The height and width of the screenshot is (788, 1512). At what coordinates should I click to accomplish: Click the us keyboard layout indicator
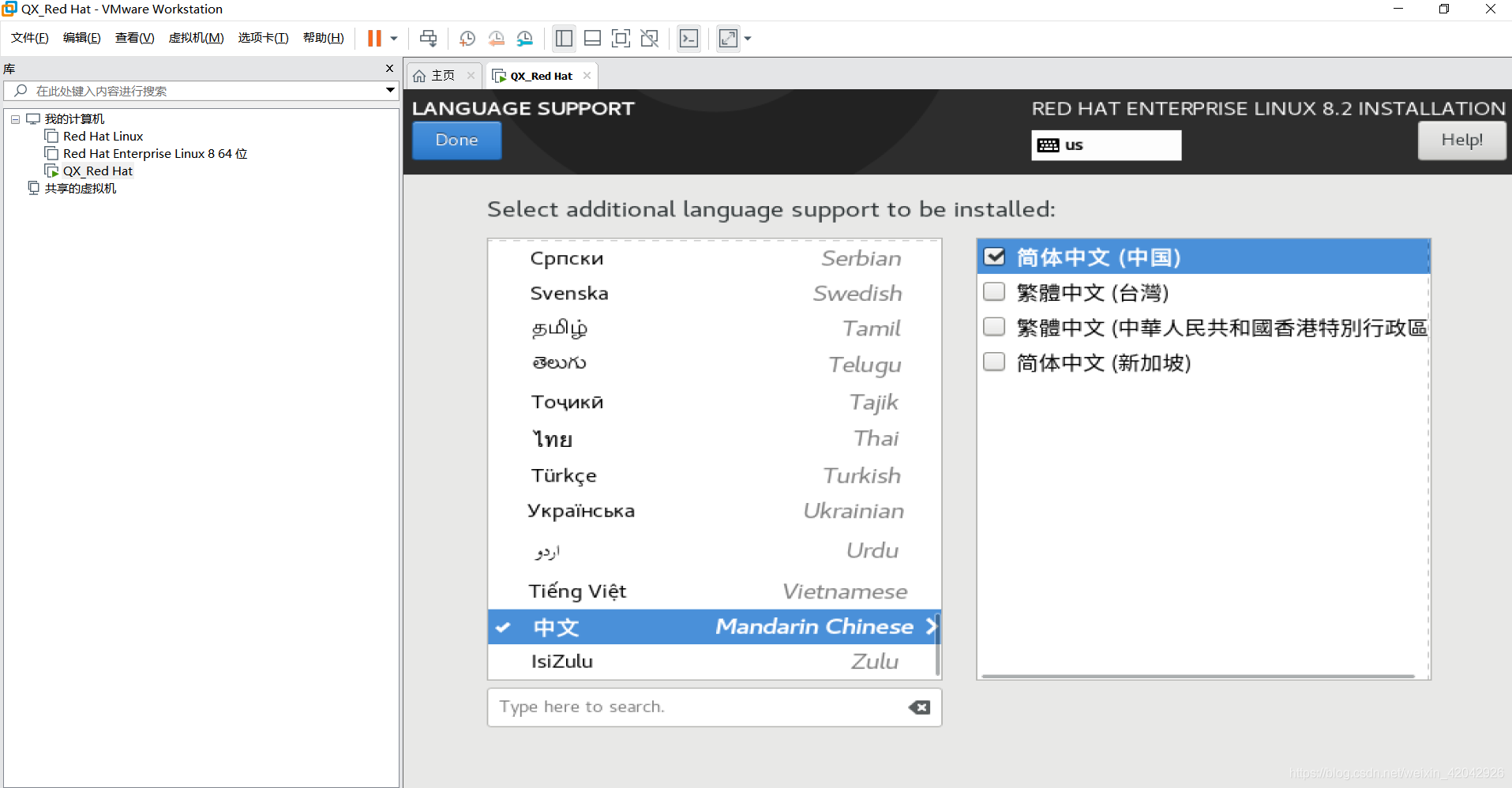point(1106,145)
